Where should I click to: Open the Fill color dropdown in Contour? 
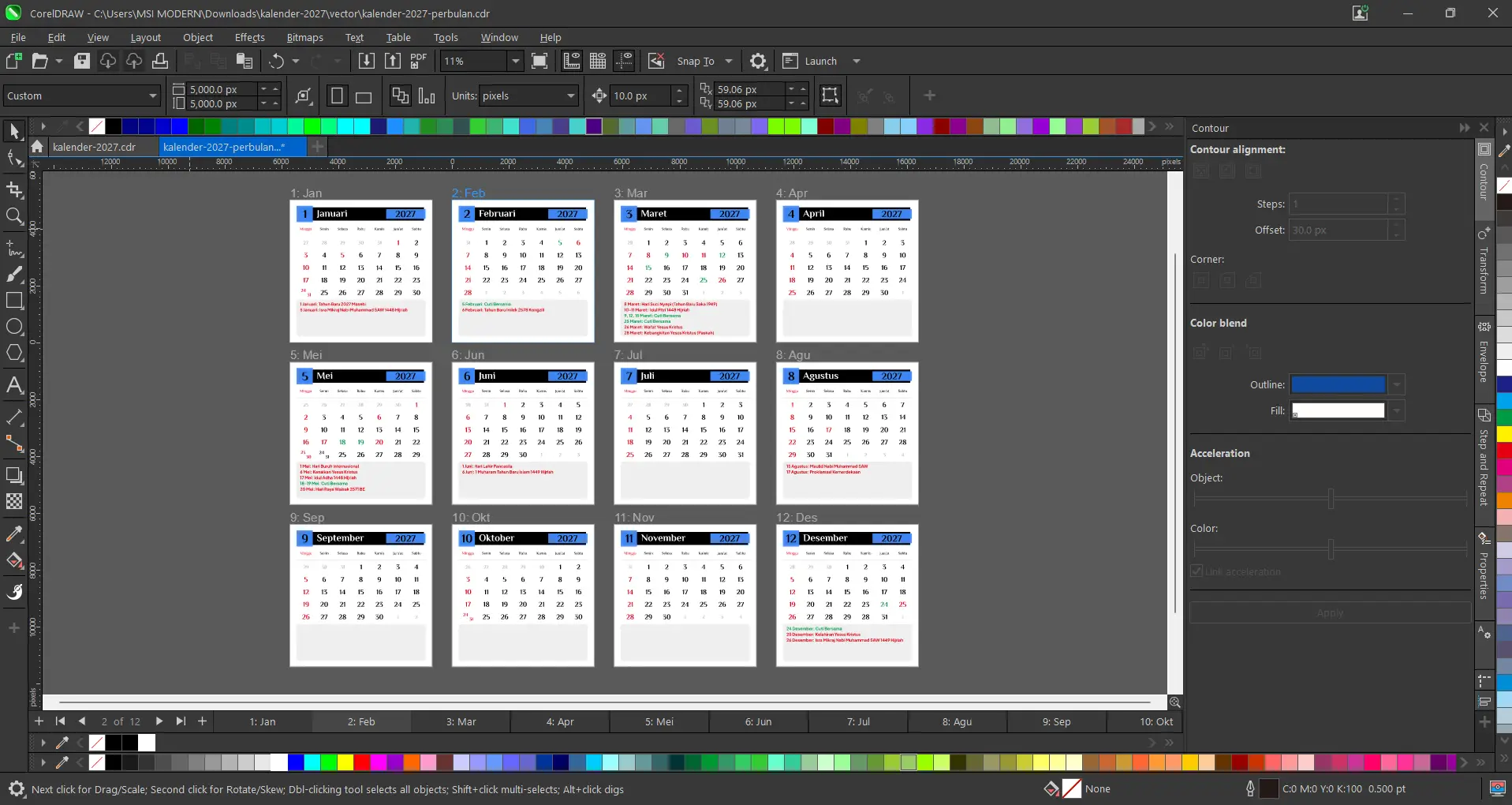click(1397, 410)
